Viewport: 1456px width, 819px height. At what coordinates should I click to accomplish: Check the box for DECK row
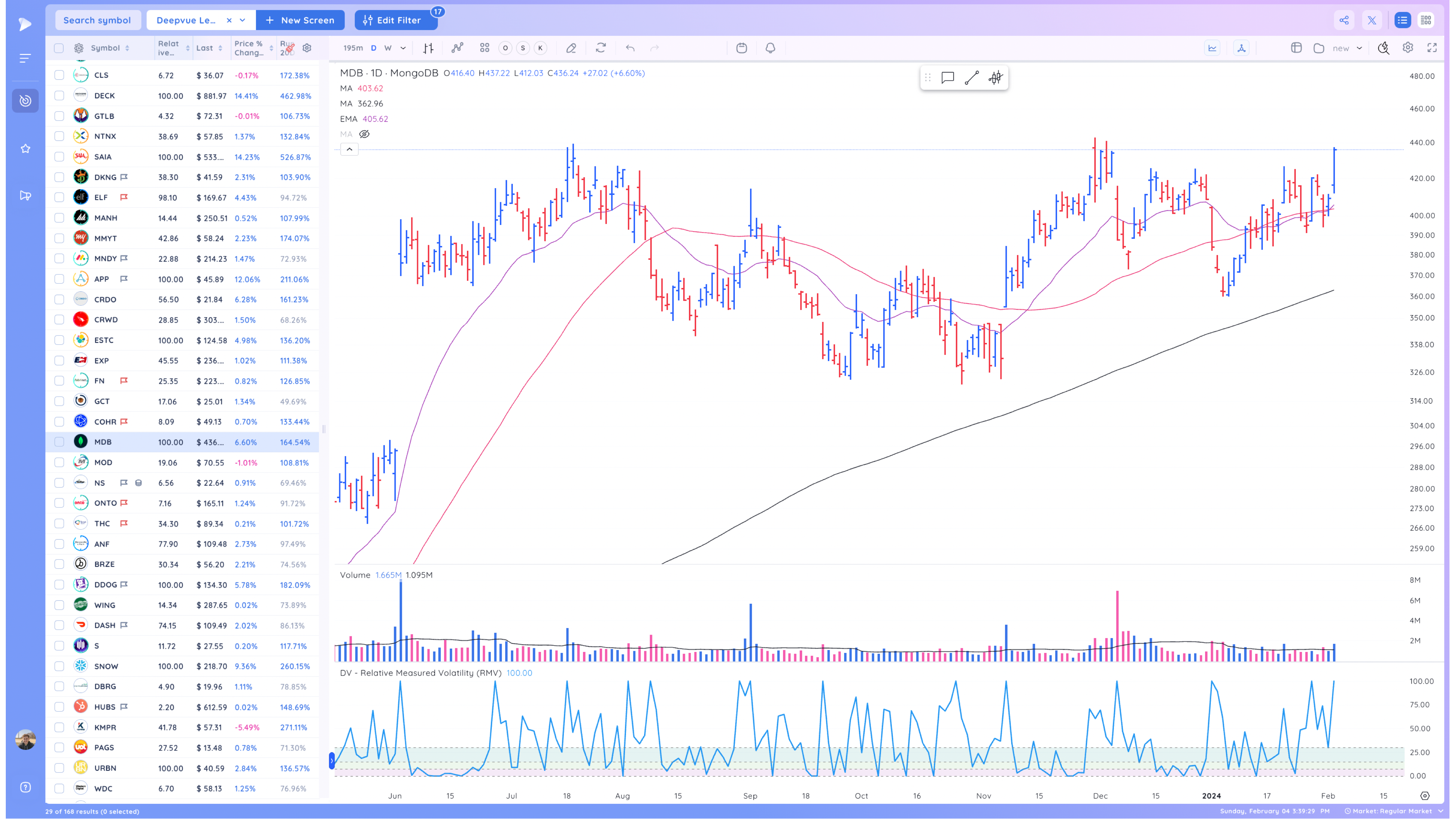tap(59, 96)
